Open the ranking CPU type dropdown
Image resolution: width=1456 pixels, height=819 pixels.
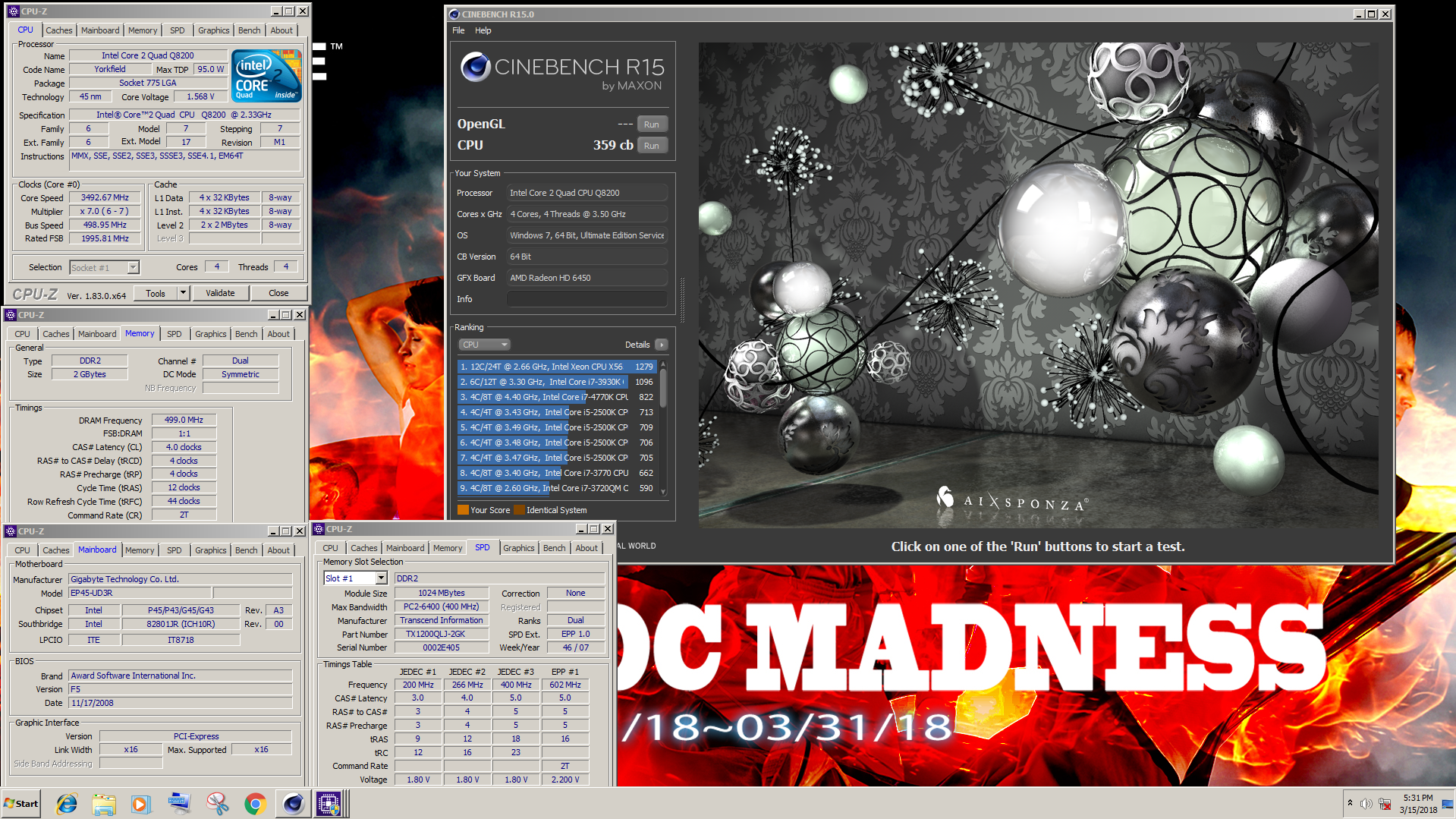484,345
